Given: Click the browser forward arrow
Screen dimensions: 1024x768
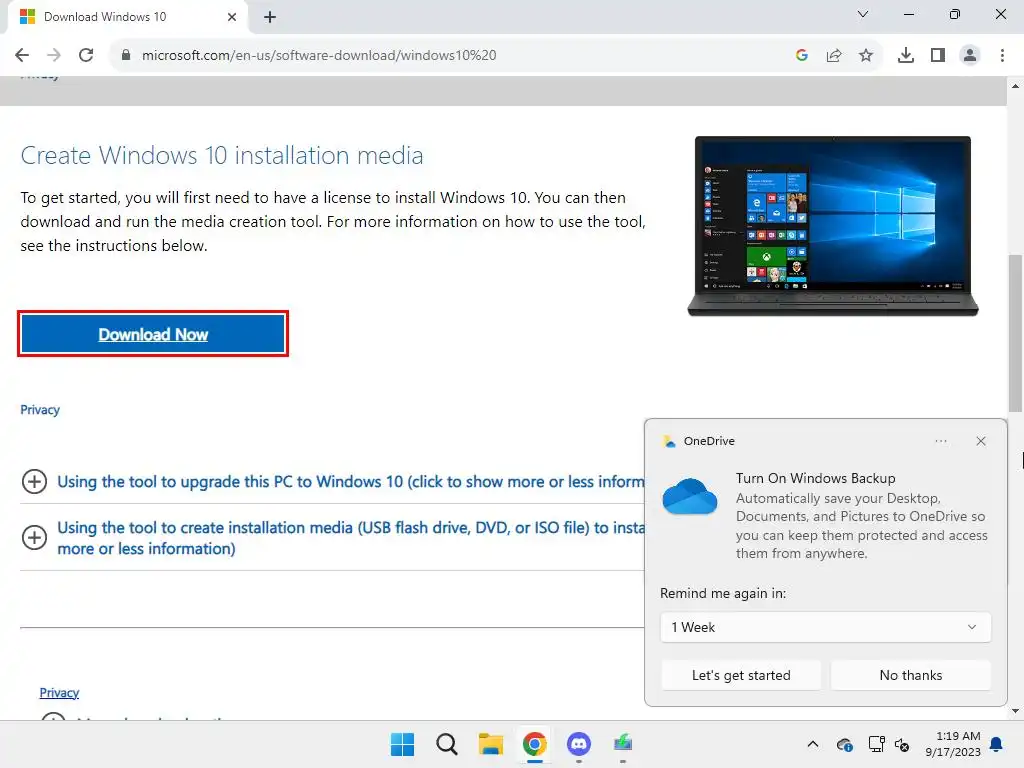Looking at the screenshot, I should 54,55.
